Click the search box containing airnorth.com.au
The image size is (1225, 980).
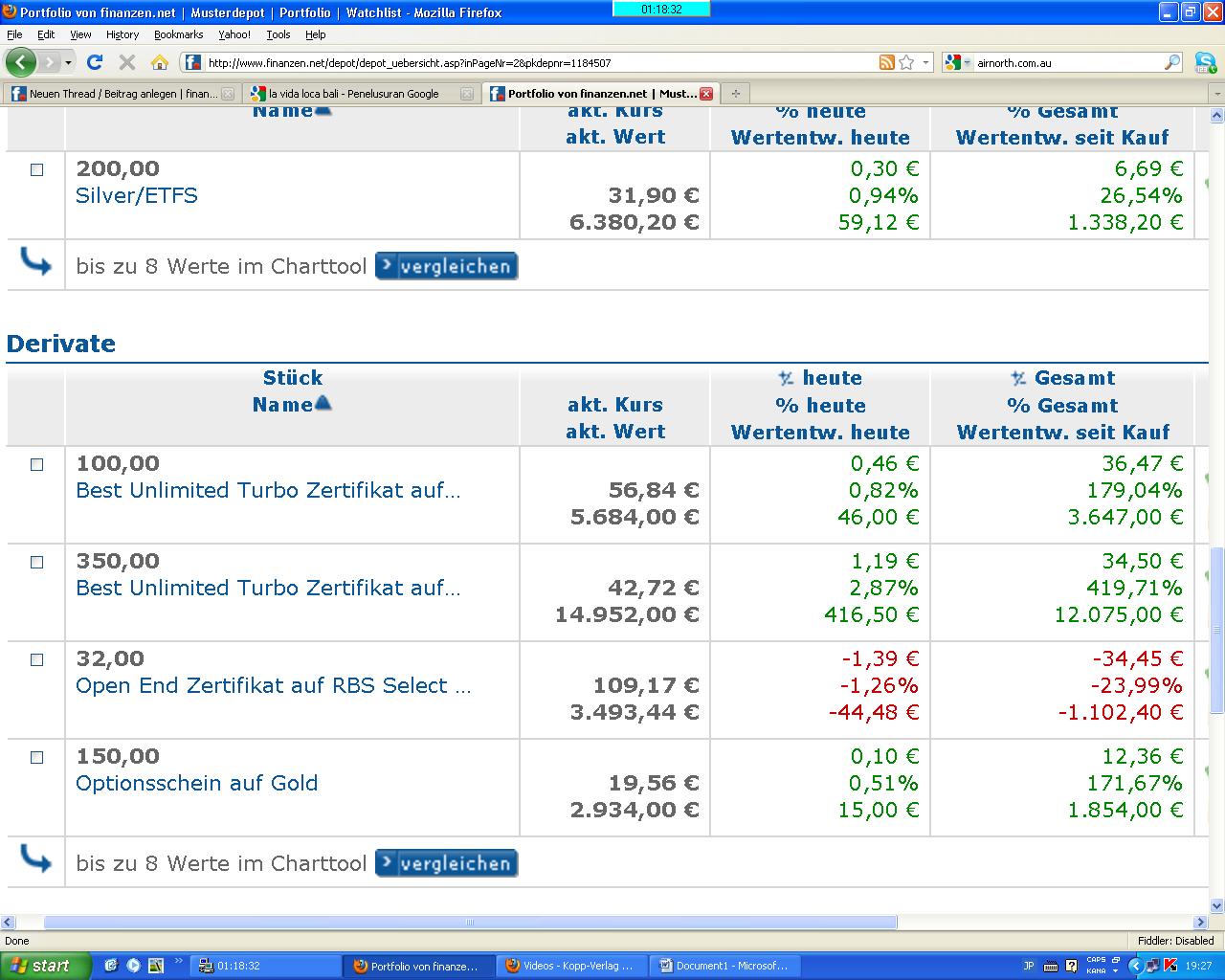pyautogui.click(x=1067, y=63)
